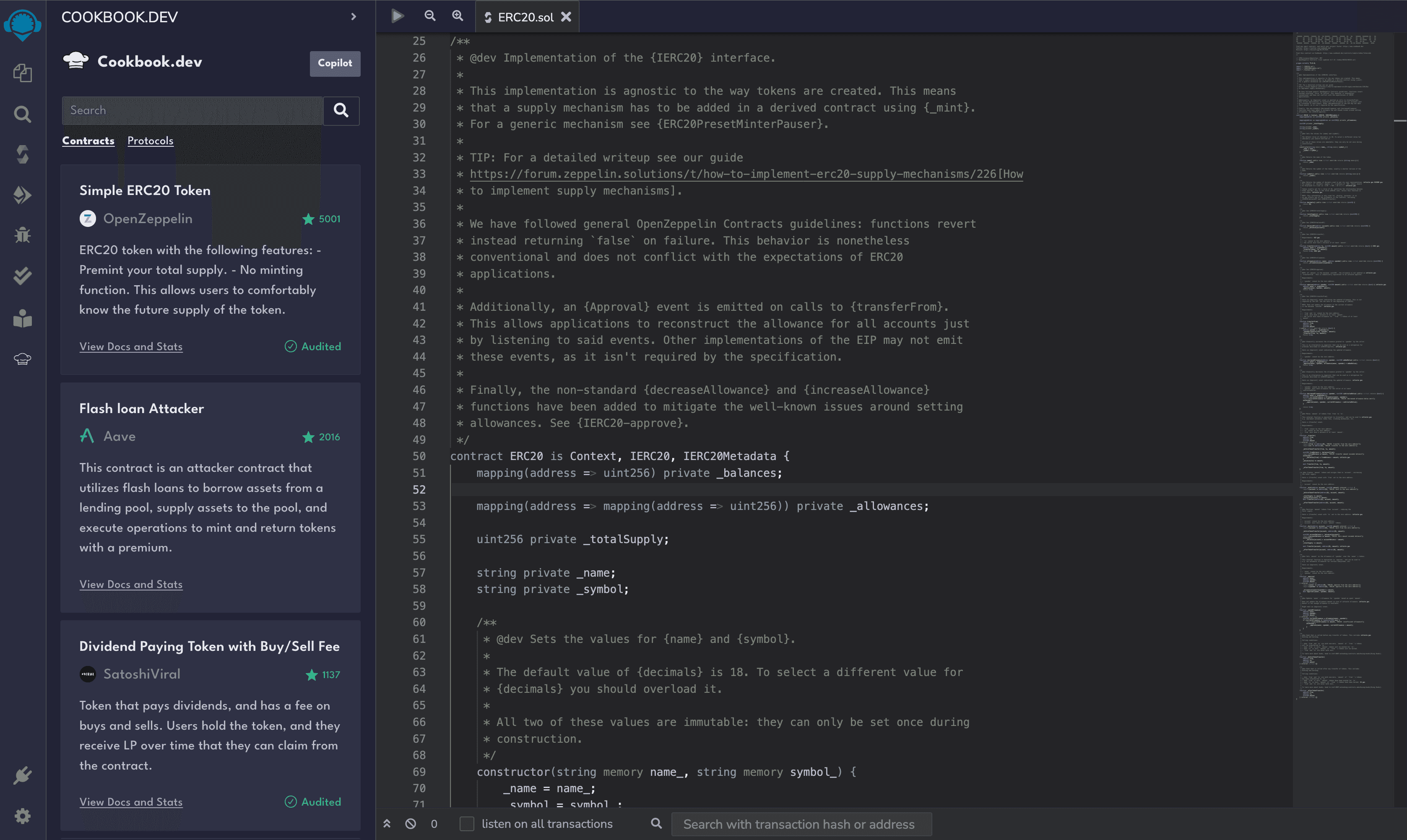Open the Debugger bug icon
The height and width of the screenshot is (840, 1407).
[x=23, y=235]
